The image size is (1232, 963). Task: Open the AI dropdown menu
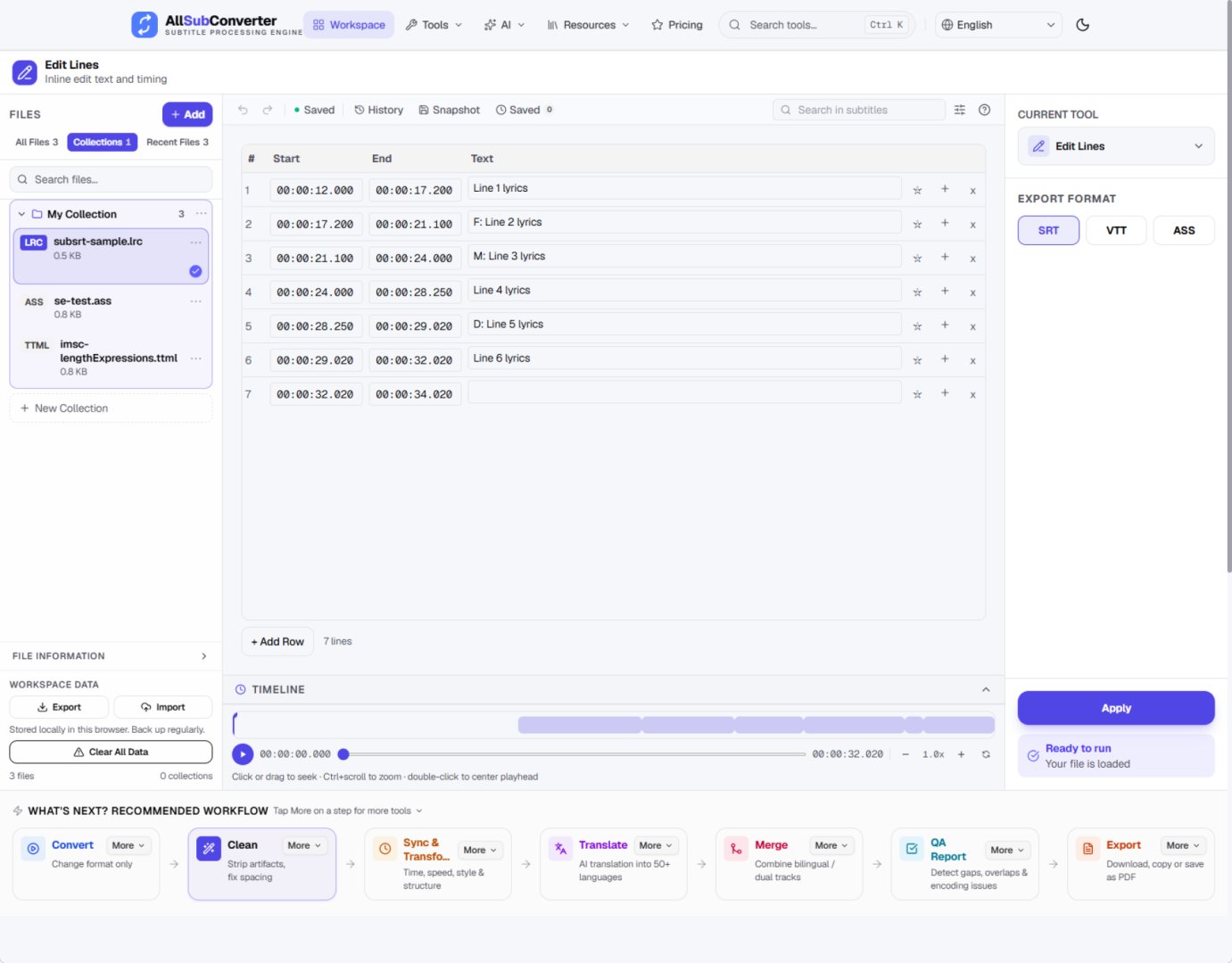point(504,25)
